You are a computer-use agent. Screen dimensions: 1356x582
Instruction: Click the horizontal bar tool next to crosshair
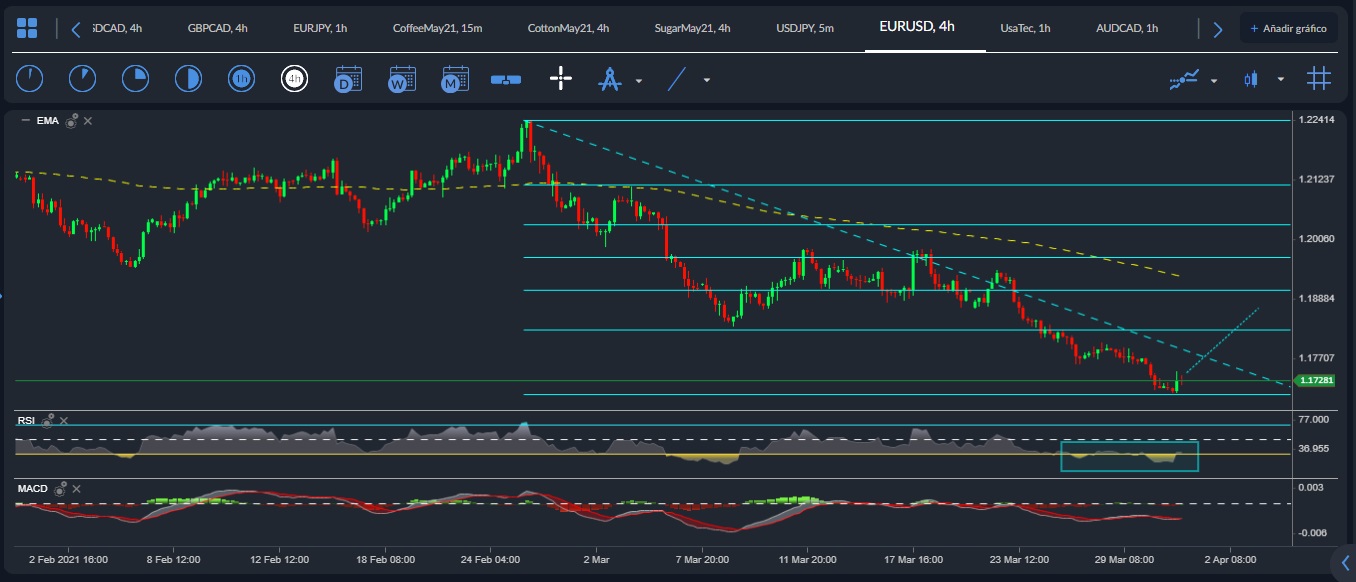tap(506, 79)
